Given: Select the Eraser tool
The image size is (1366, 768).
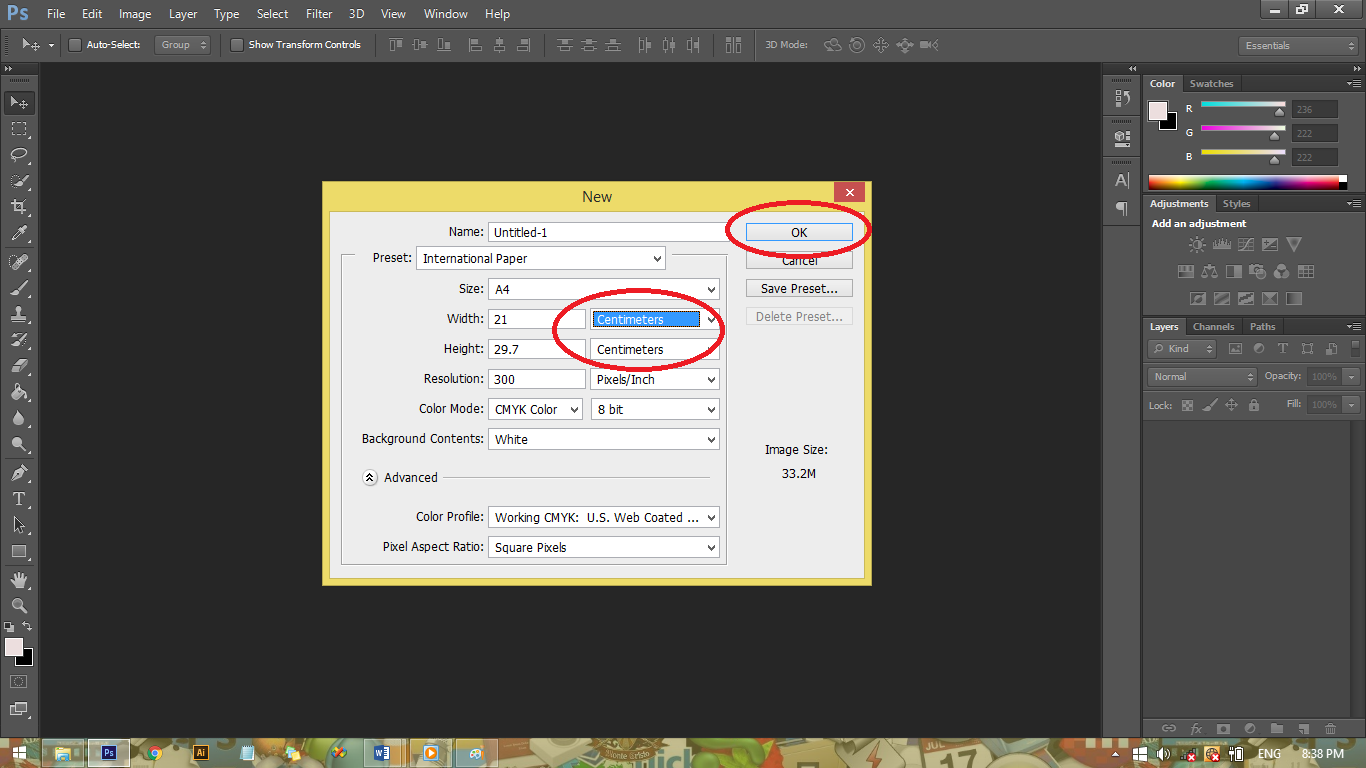Looking at the screenshot, I should (x=19, y=366).
